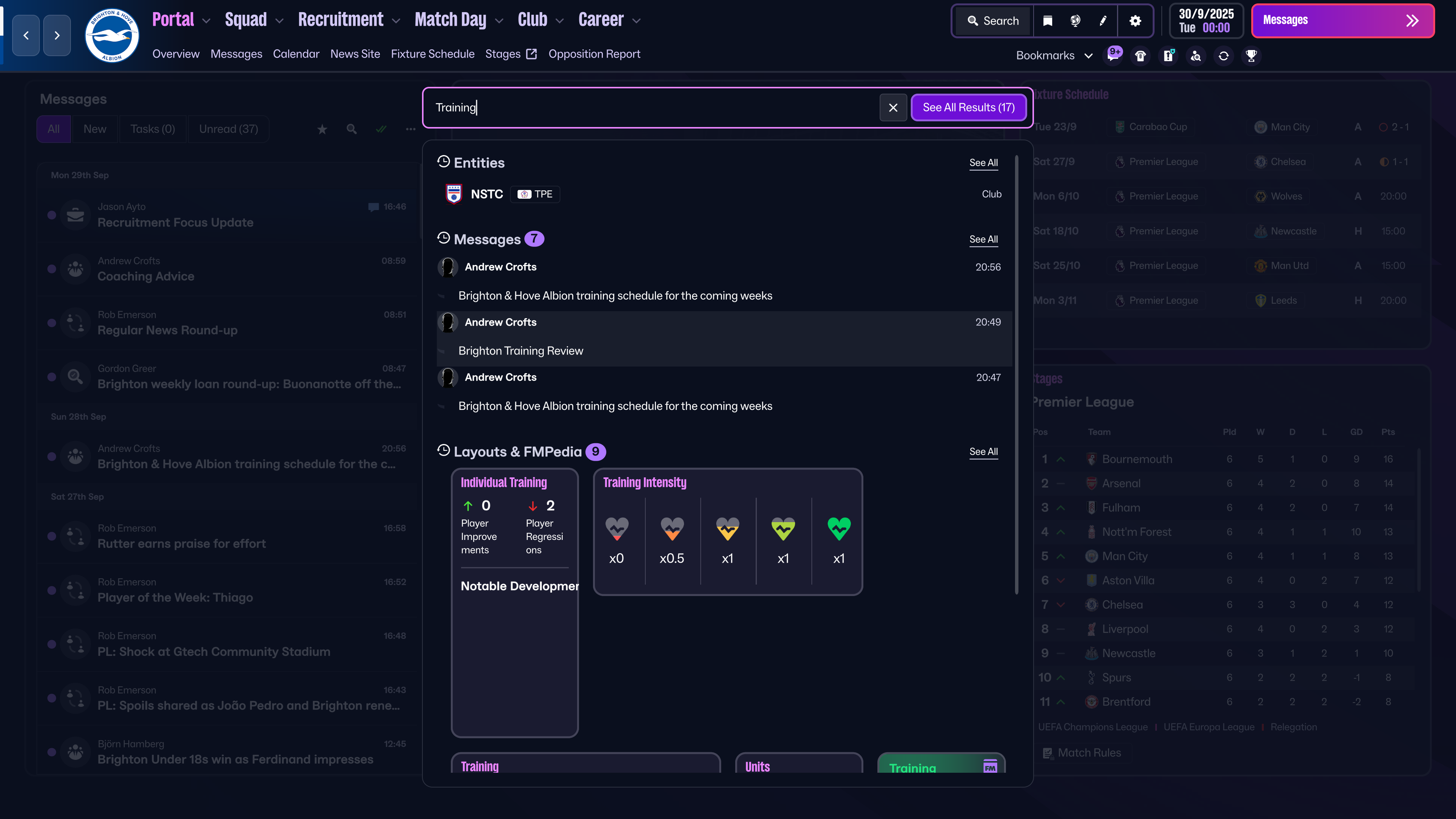The width and height of the screenshot is (1456, 819).
Task: Clear the Training search text with X
Action: point(893,107)
